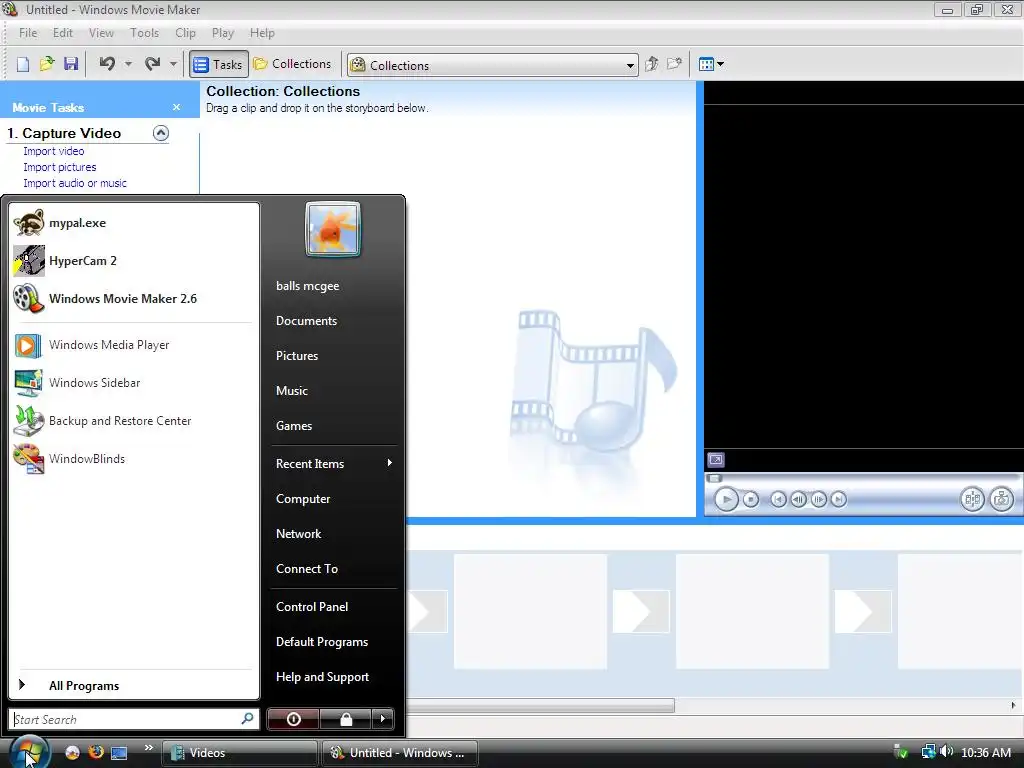The width and height of the screenshot is (1024, 768).
Task: Click the Import pictures link
Action: pos(59,167)
